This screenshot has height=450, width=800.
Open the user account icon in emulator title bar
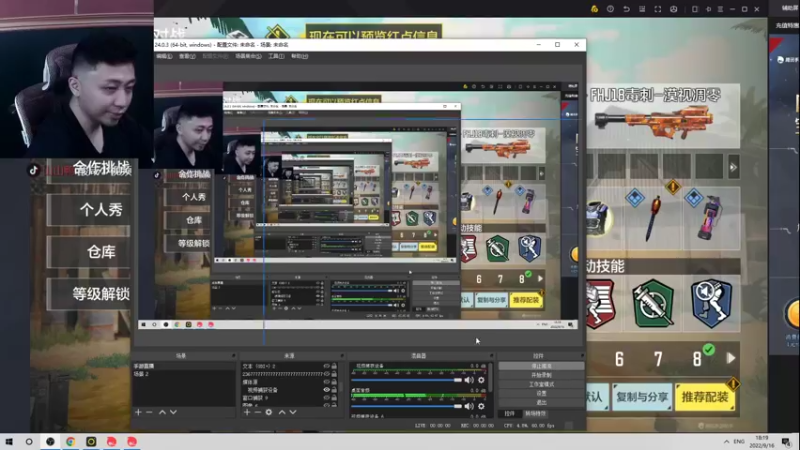[673, 9]
